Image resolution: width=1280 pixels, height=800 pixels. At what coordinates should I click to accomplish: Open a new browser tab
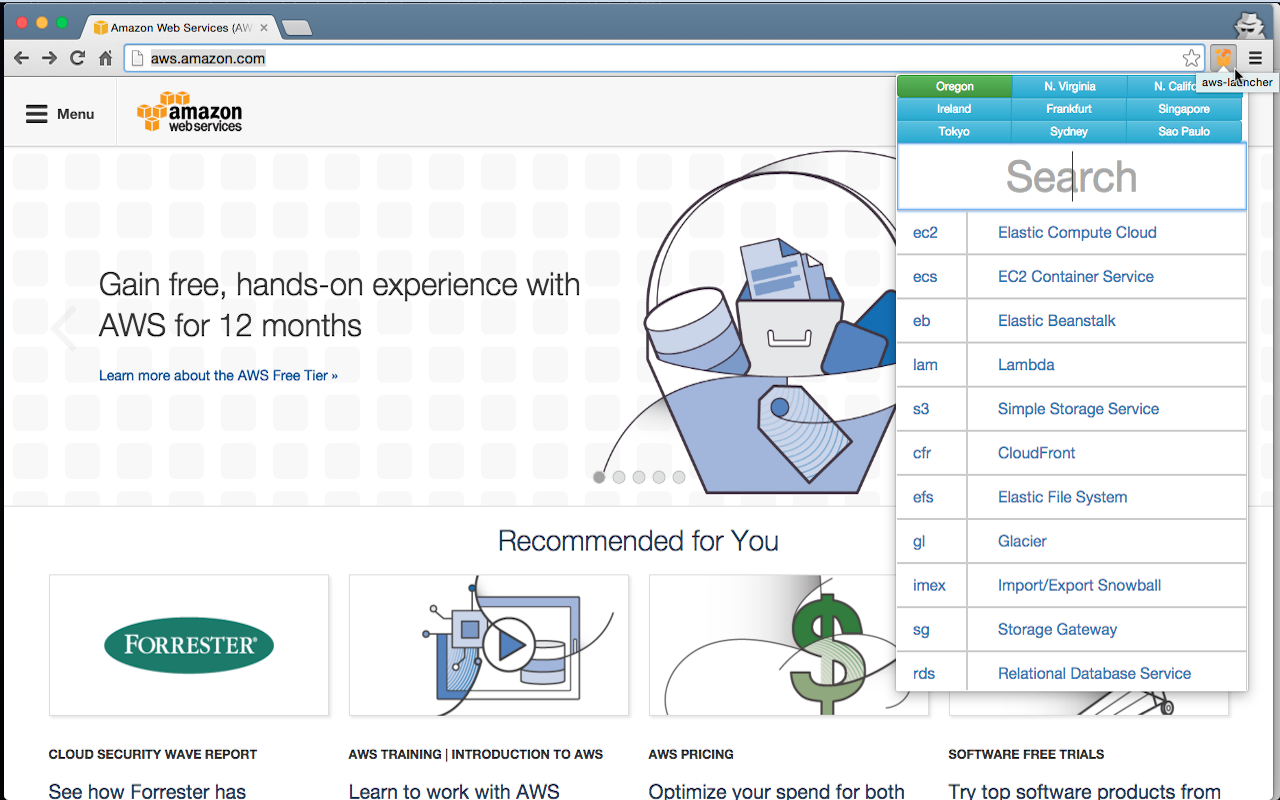(x=297, y=28)
